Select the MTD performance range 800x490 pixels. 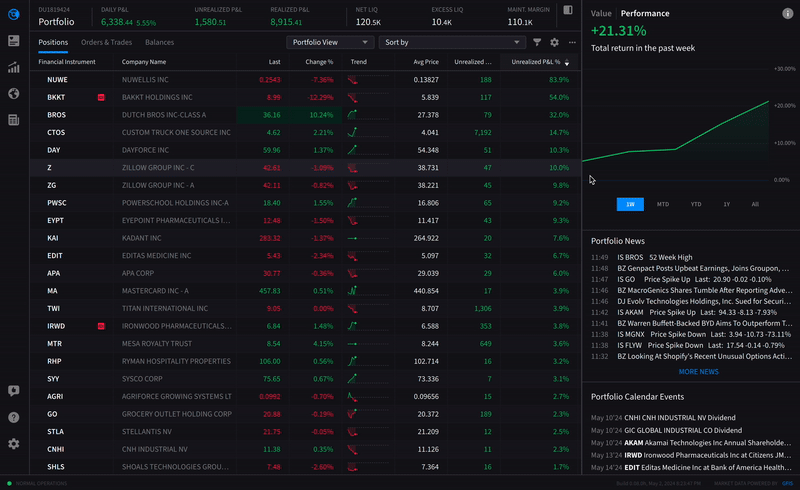[663, 204]
